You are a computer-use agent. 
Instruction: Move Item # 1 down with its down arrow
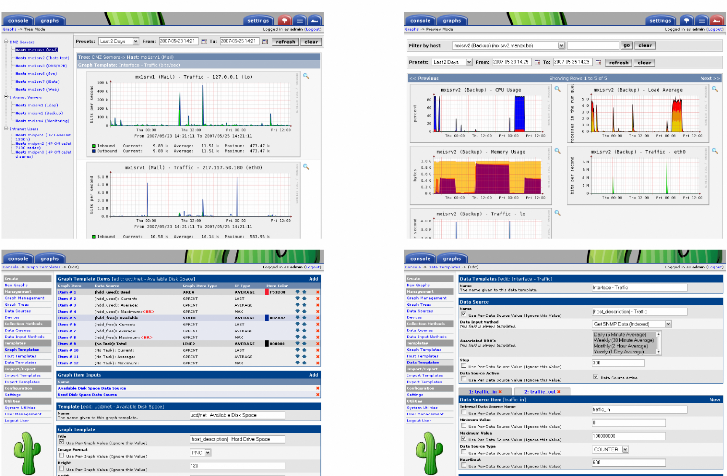click(298, 292)
